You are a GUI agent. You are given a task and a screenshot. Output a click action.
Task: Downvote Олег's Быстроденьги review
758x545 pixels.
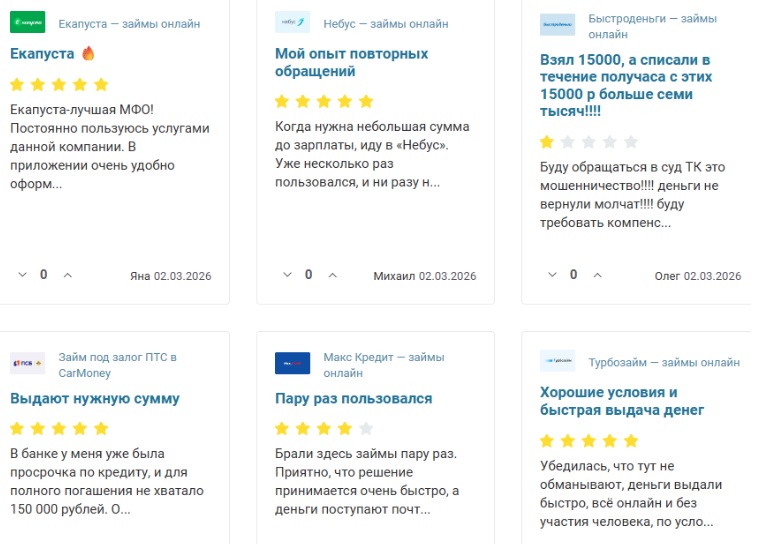[x=553, y=275]
